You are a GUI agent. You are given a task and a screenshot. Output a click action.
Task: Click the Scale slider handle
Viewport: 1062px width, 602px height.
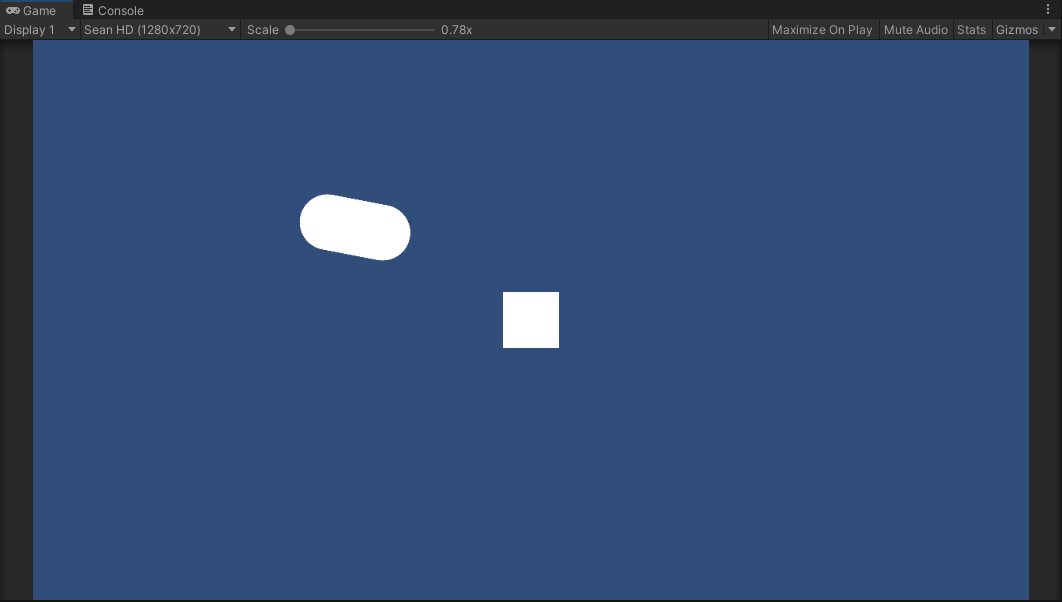(290, 30)
